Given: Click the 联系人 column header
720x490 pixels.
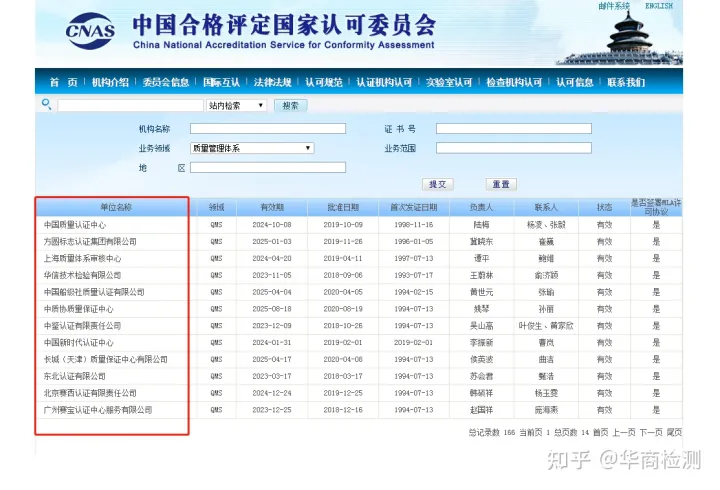Looking at the screenshot, I should 546,207.
